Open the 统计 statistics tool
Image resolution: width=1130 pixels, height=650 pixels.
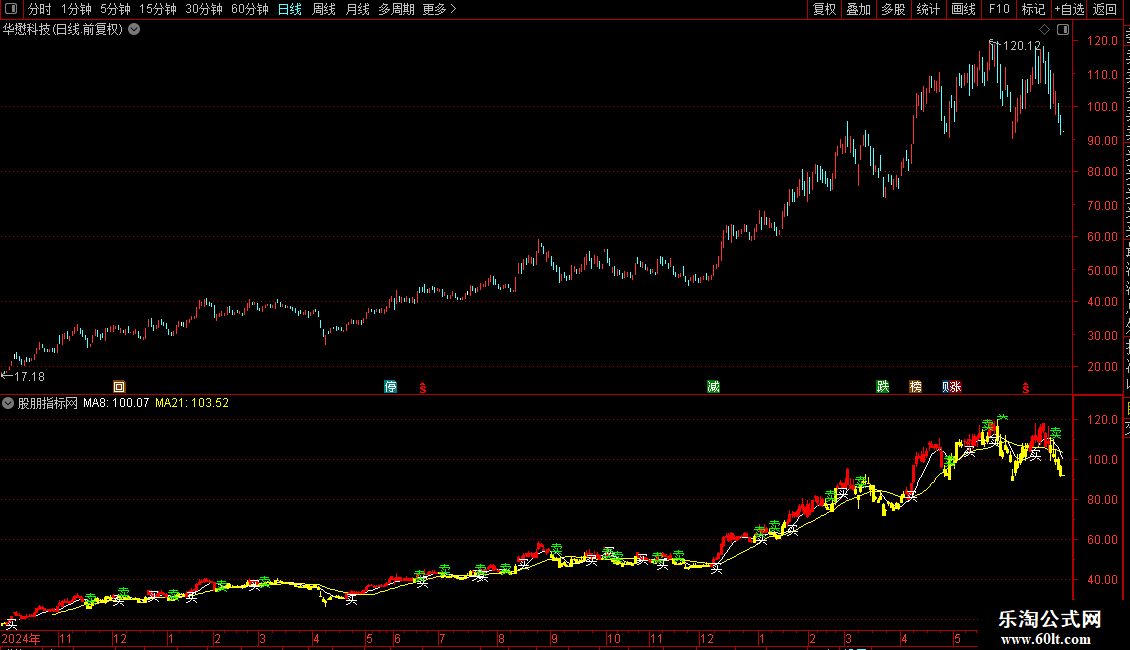coord(927,9)
